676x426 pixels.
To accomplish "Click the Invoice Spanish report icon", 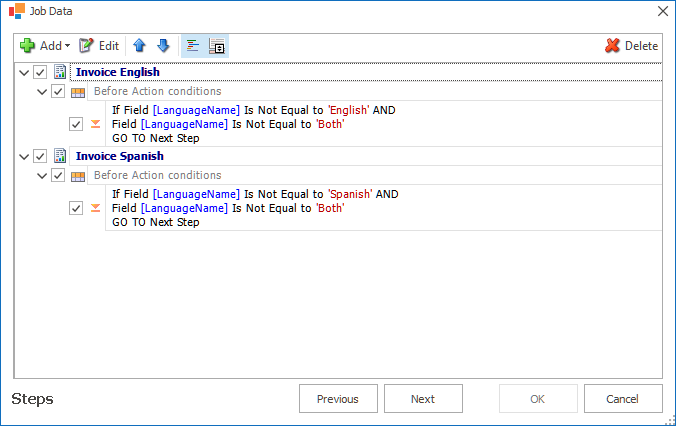I will point(60,156).
